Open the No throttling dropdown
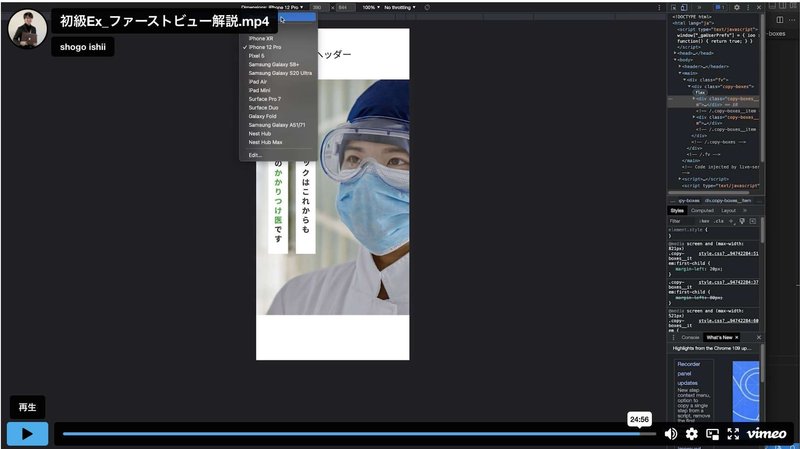This screenshot has width=800, height=449. click(x=399, y=8)
